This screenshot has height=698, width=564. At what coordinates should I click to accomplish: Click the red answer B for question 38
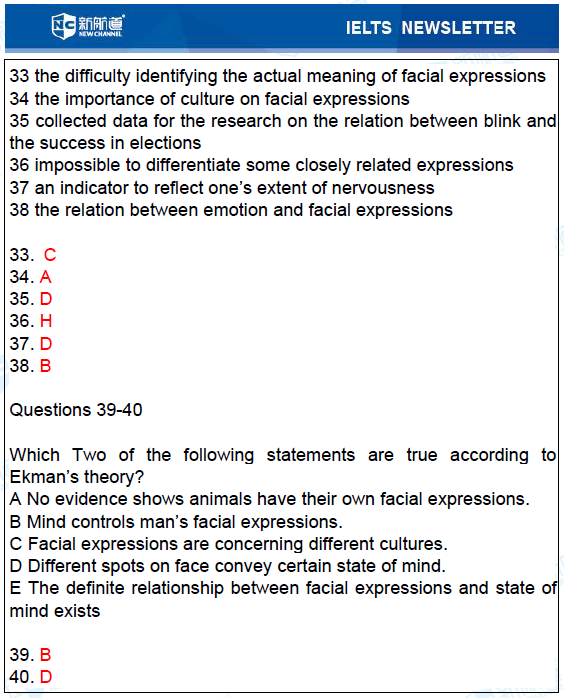[x=45, y=366]
